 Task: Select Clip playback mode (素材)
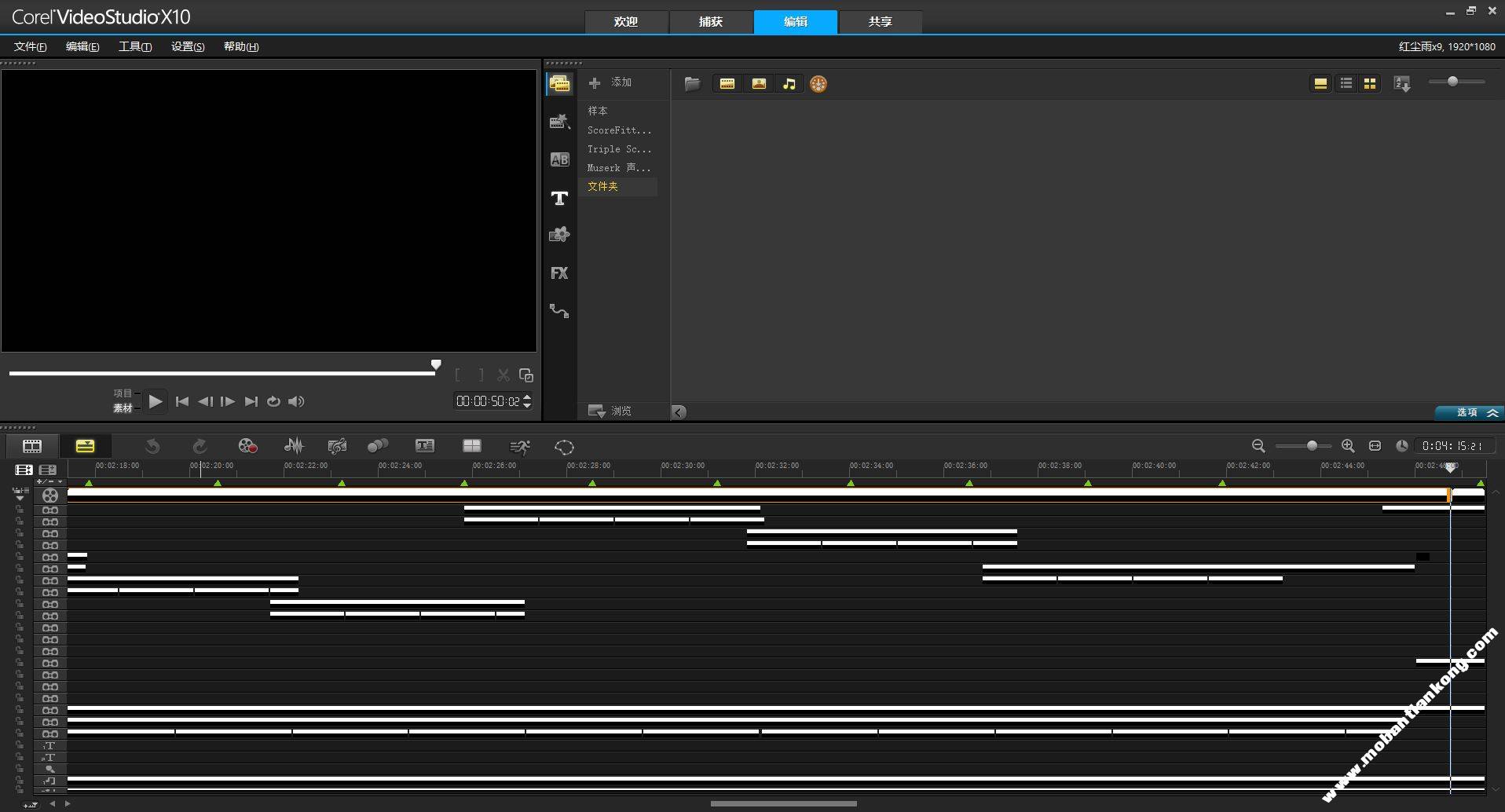123,408
